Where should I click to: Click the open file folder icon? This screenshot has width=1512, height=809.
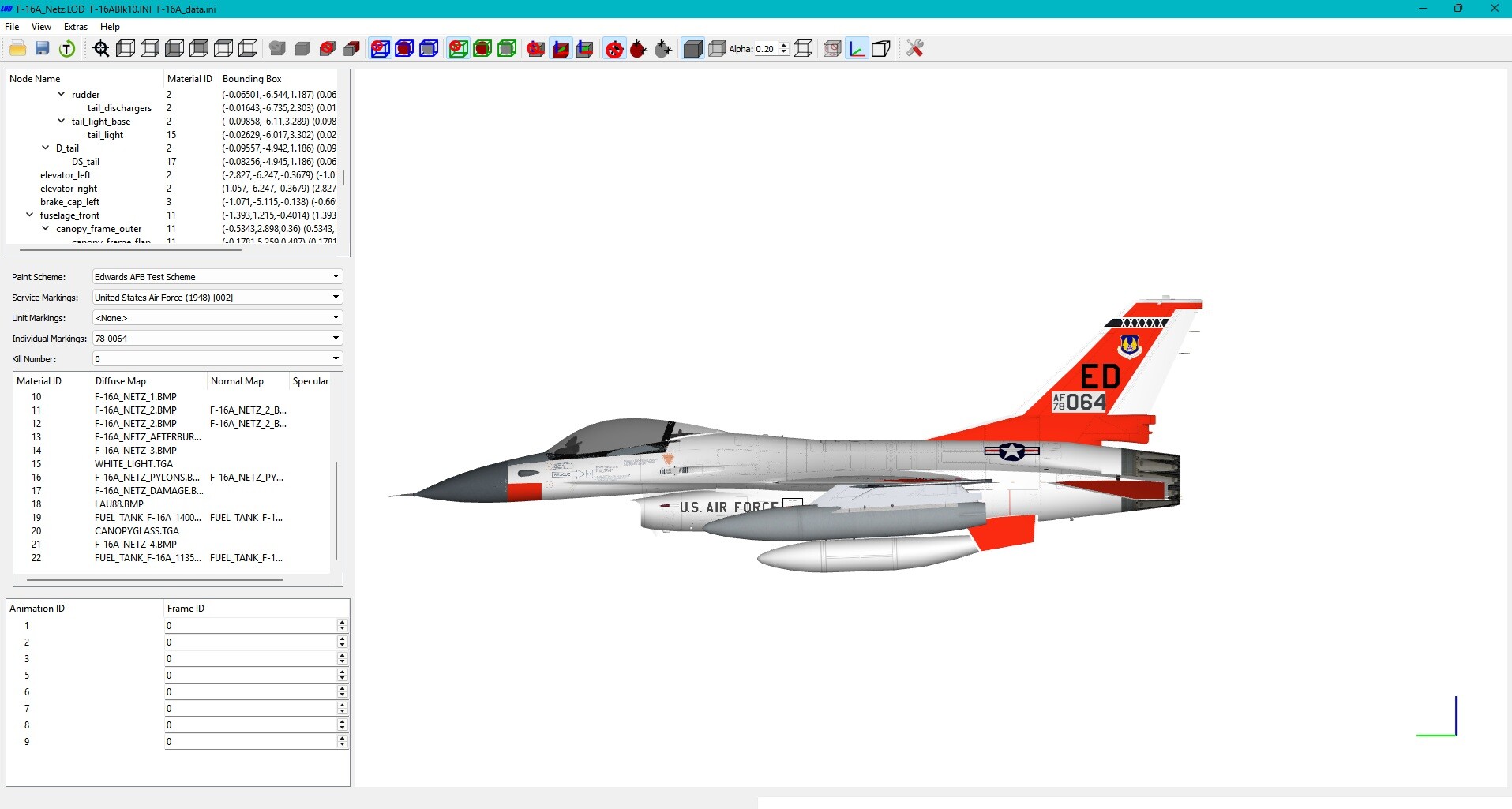point(17,49)
